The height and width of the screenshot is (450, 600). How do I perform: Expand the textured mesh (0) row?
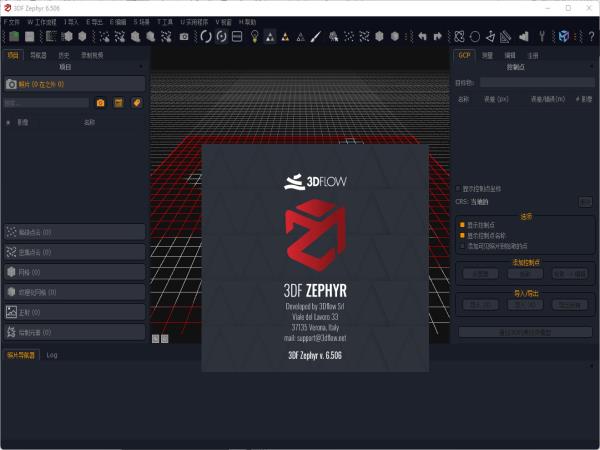click(x=75, y=292)
